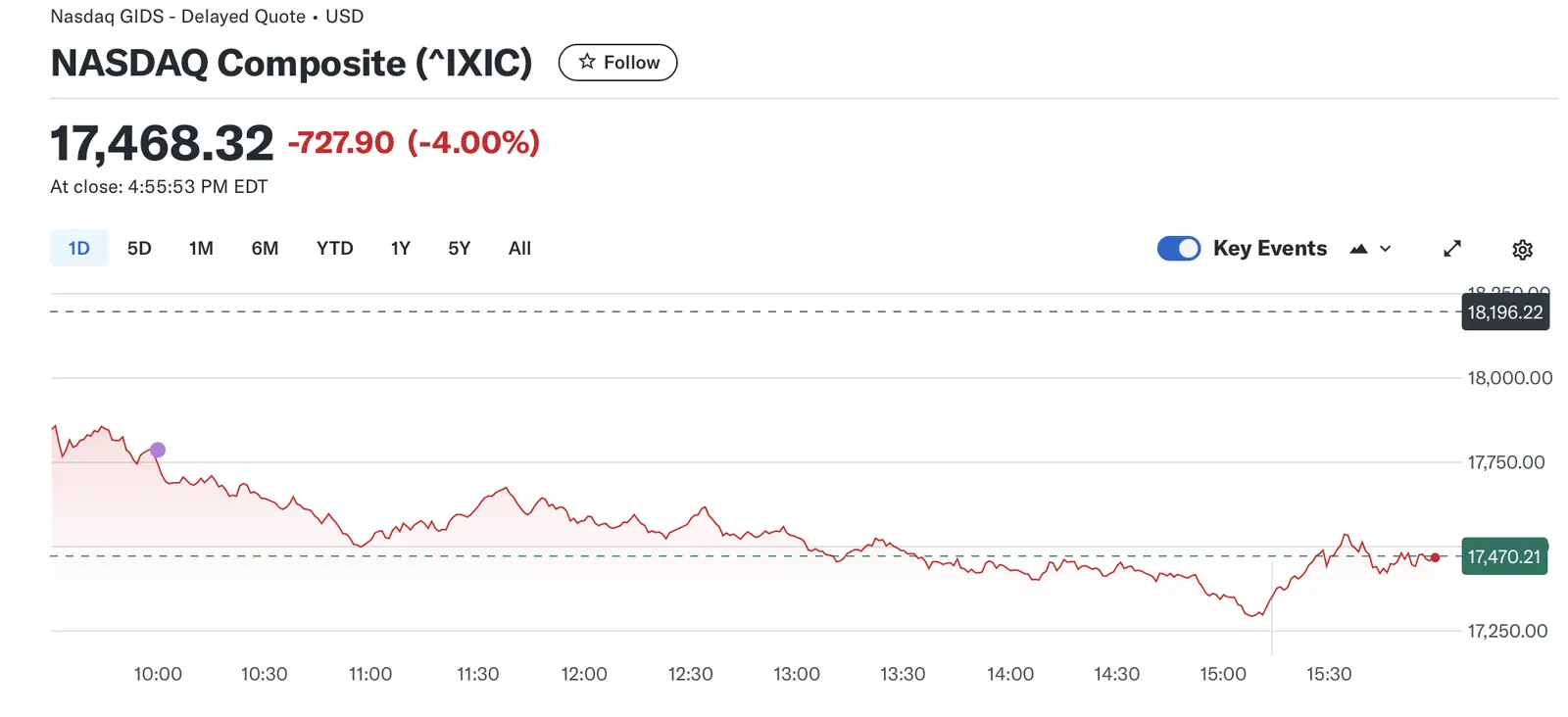Image resolution: width=1568 pixels, height=717 pixels.
Task: Show the All time range
Action: (x=519, y=249)
